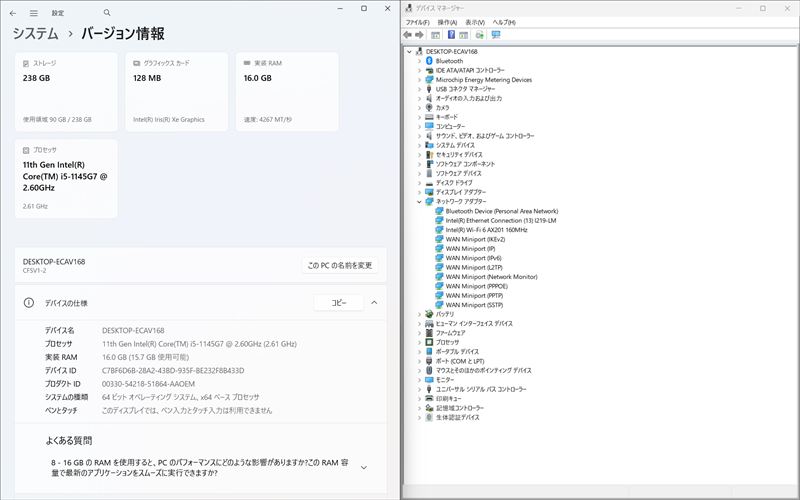Image resolution: width=800 pixels, height=500 pixels.
Task: Expand the RAM FAQ question dropdown
Action: tap(363, 467)
